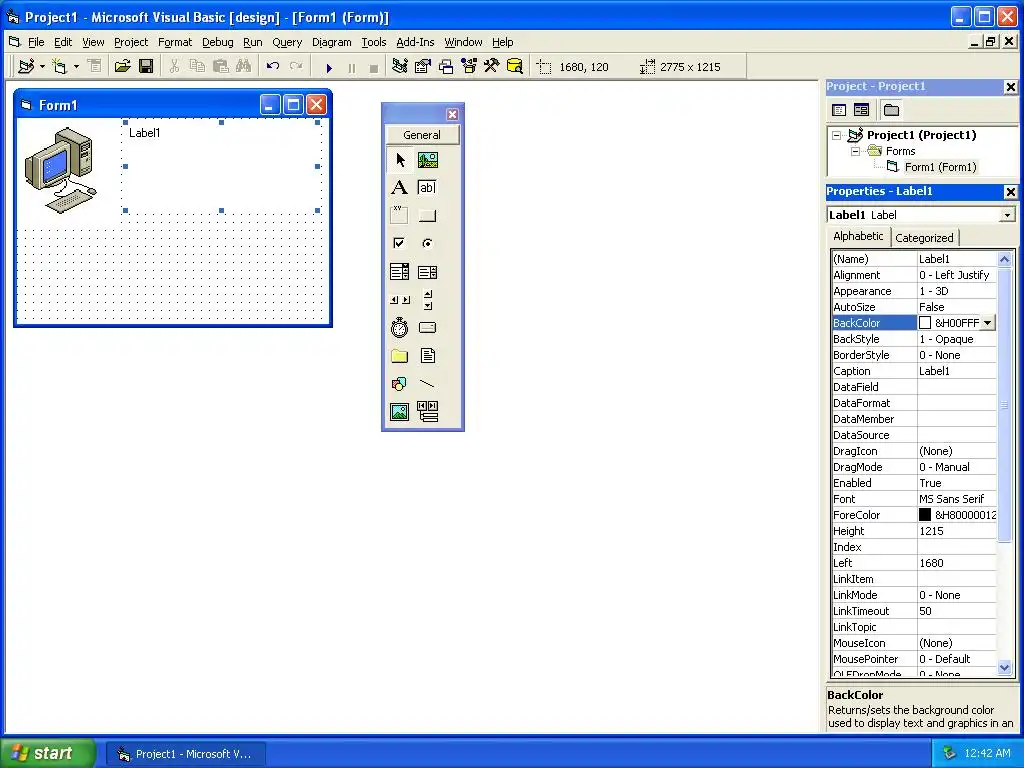Screen dimensions: 1024x768
Task: Select the Enabled property row
Action: [914, 483]
